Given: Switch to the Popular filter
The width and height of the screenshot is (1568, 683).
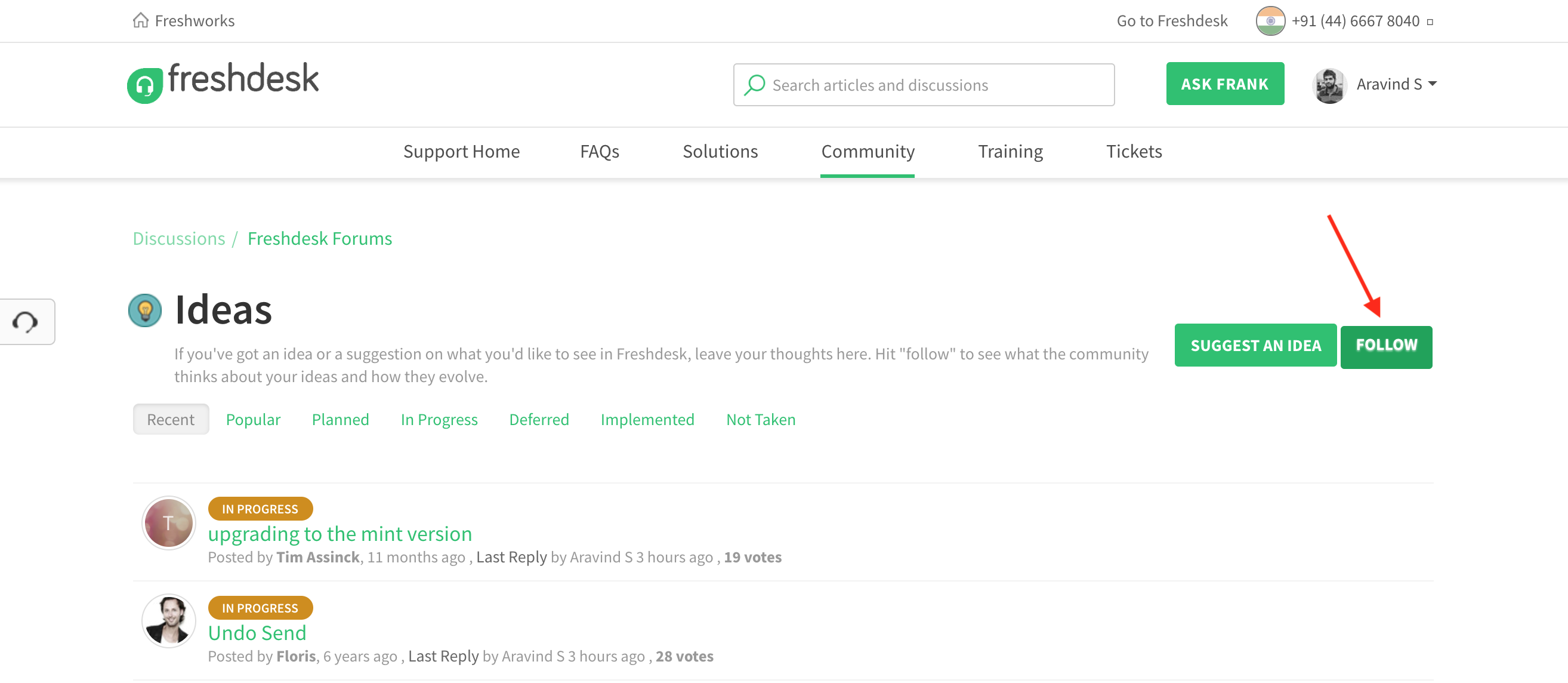Looking at the screenshot, I should 252,419.
